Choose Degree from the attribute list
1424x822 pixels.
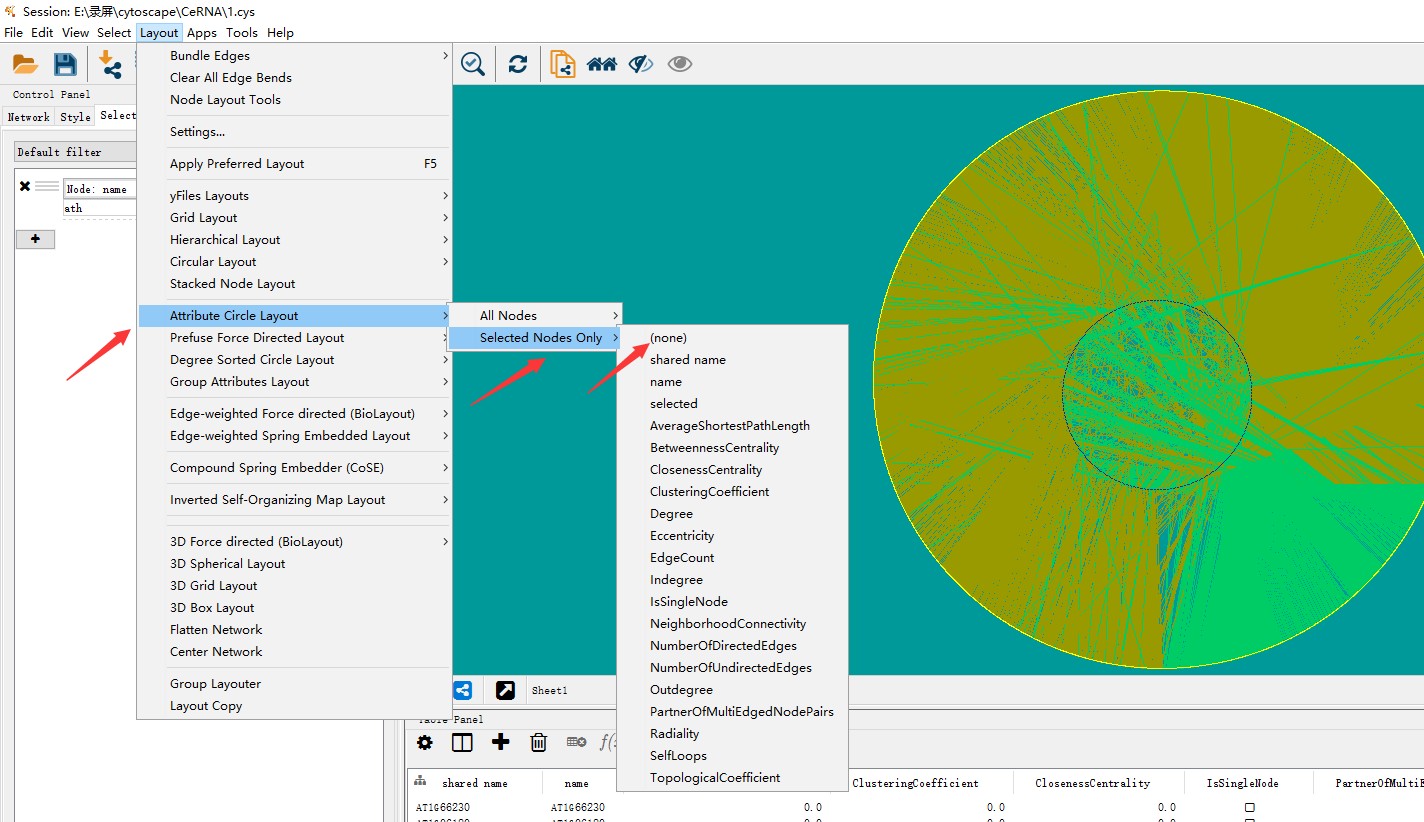[671, 514]
